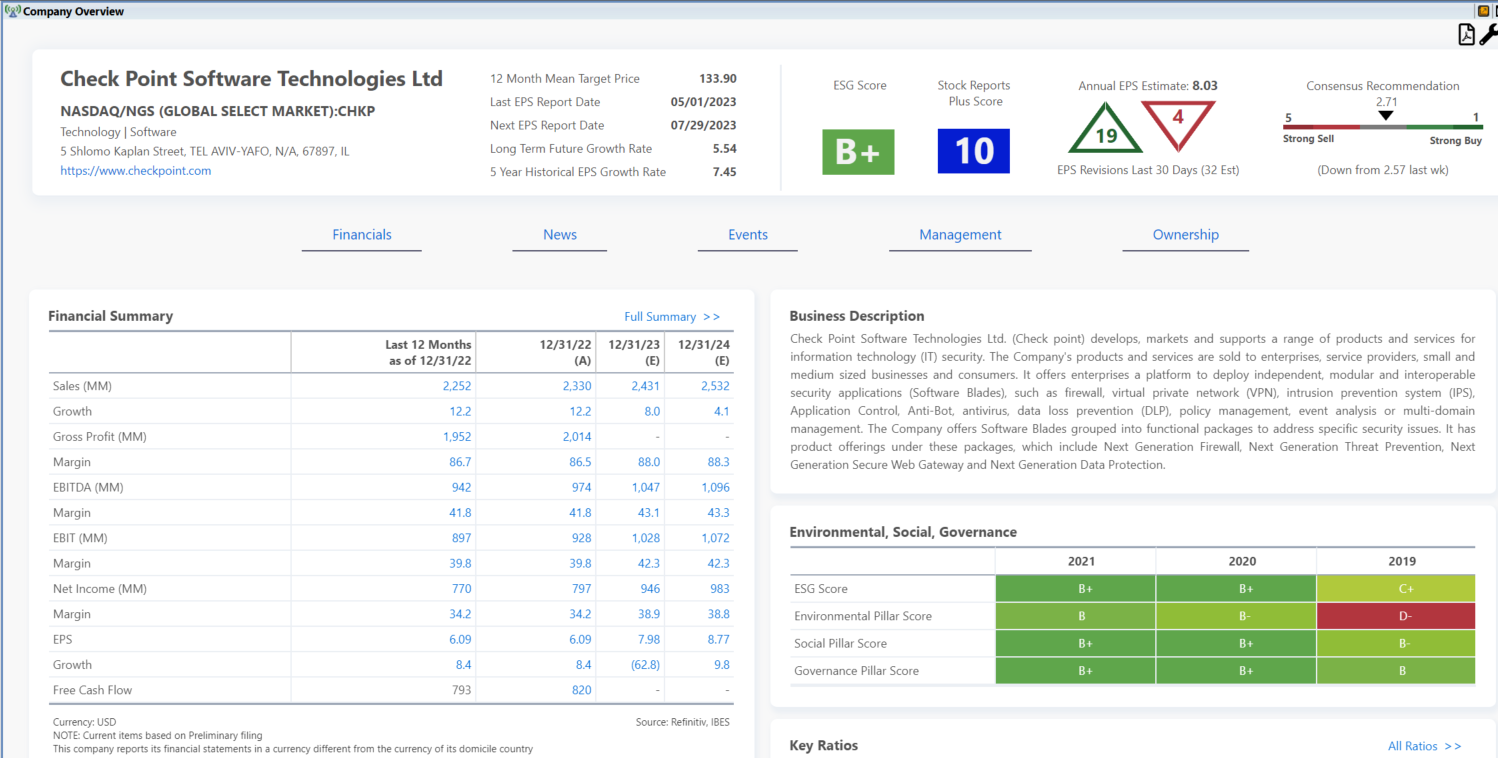Viewport: 1498px width, 758px height.
Task: Click 2019 ESG Score C+ cell
Action: tap(1396, 589)
